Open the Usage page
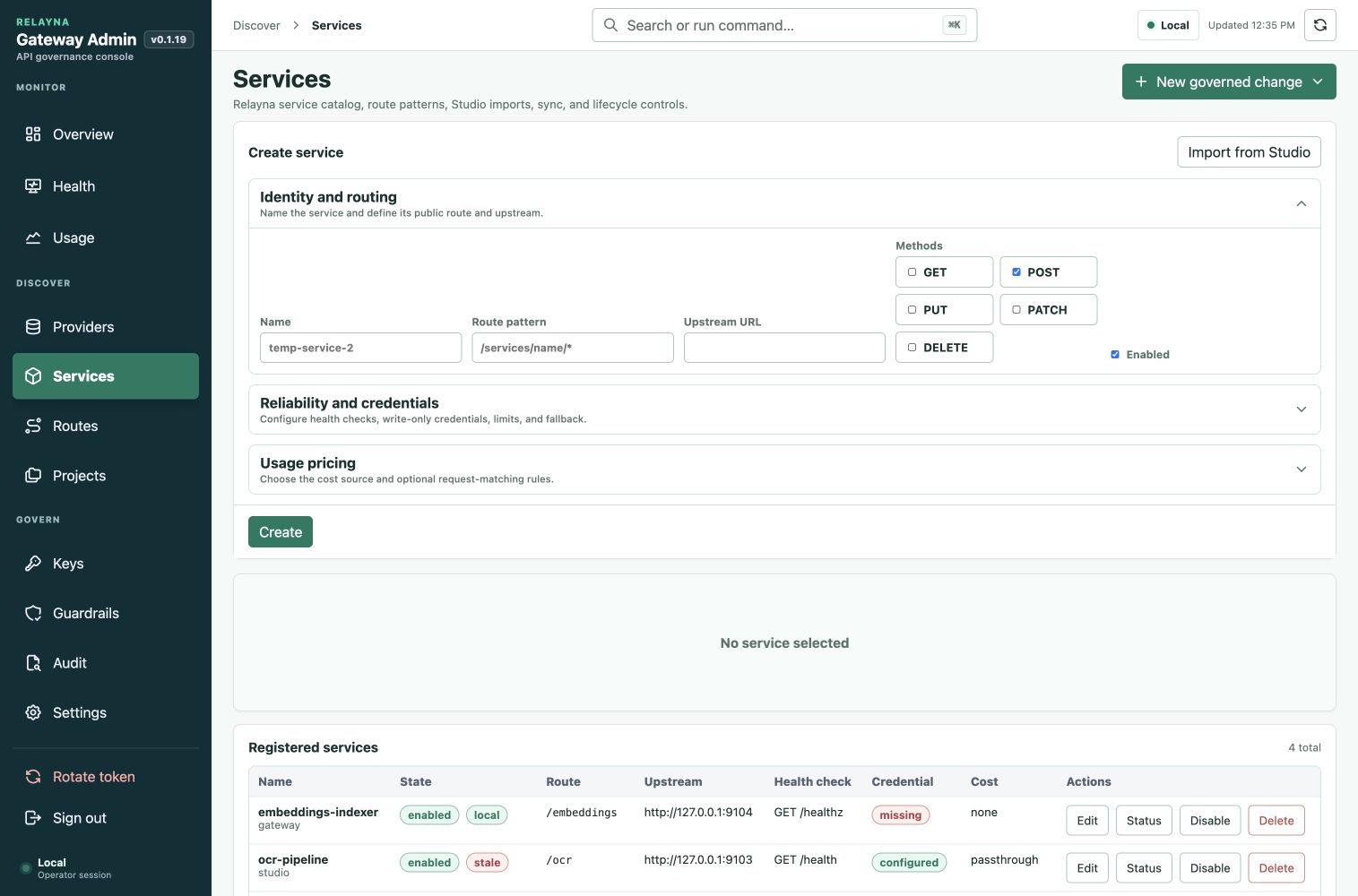The height and width of the screenshot is (896, 1358). (x=106, y=238)
